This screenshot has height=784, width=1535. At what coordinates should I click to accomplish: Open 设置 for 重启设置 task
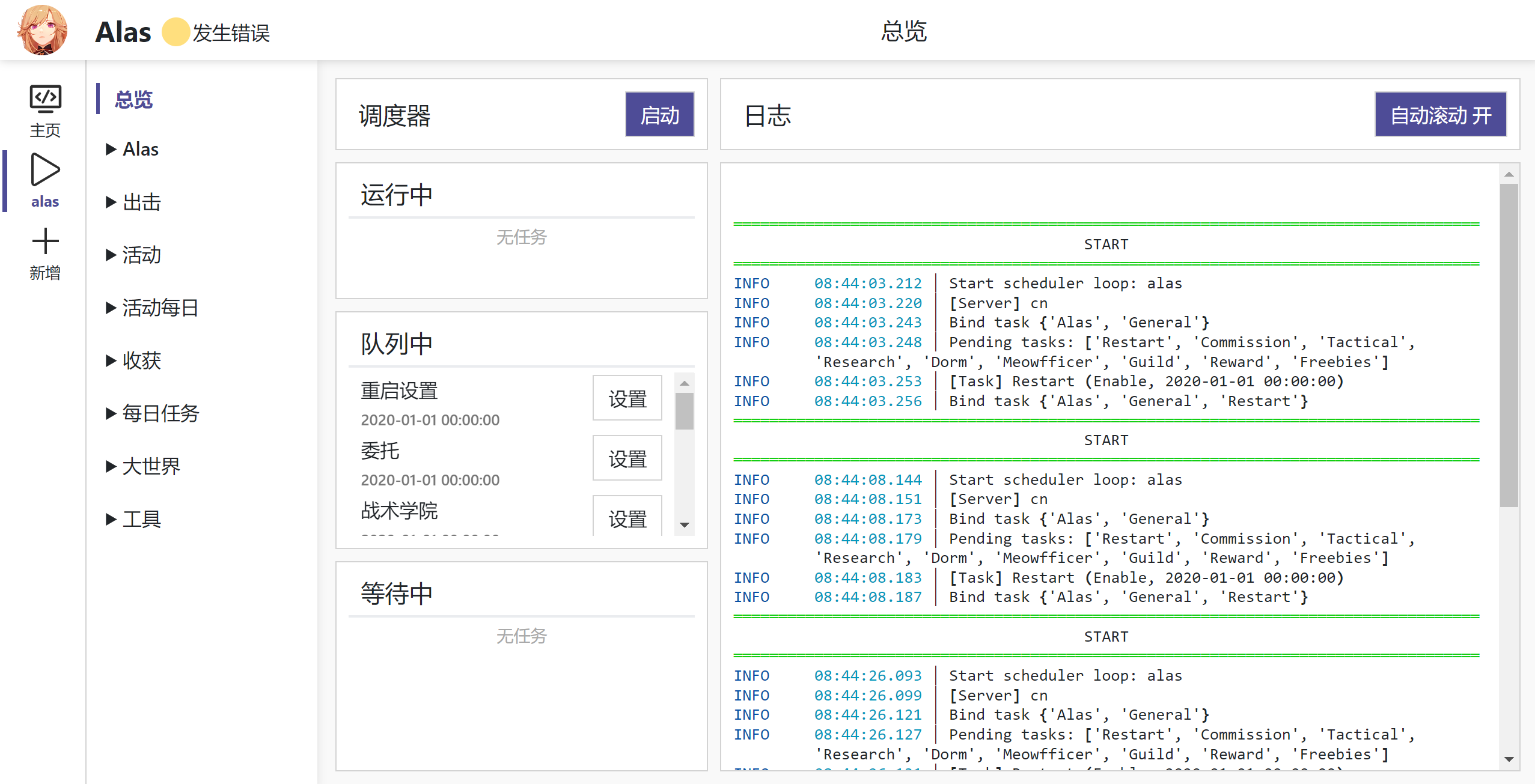[x=627, y=397]
